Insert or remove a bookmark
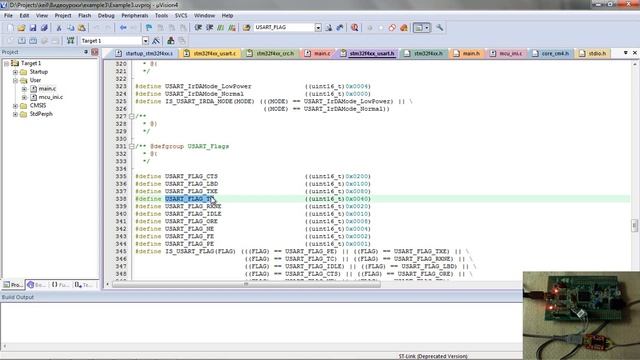The width and height of the screenshot is (640, 360). [149, 28]
